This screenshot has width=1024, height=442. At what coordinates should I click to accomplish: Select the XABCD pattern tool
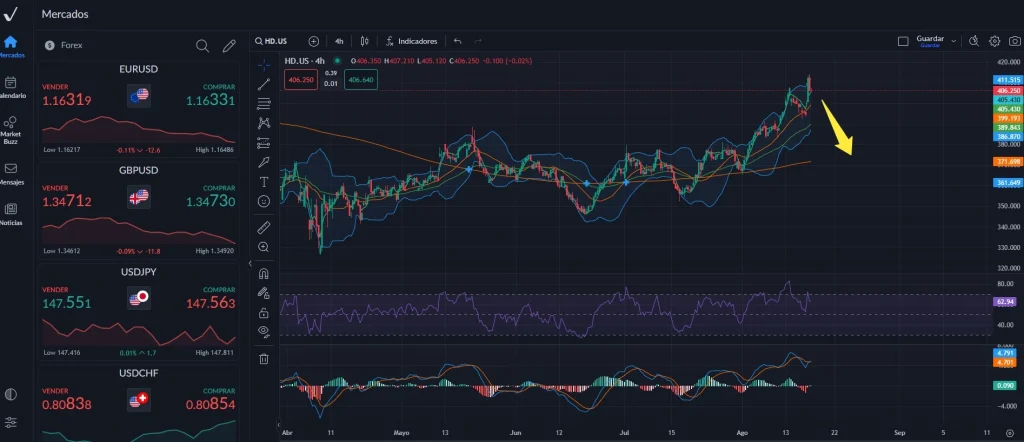click(x=264, y=122)
